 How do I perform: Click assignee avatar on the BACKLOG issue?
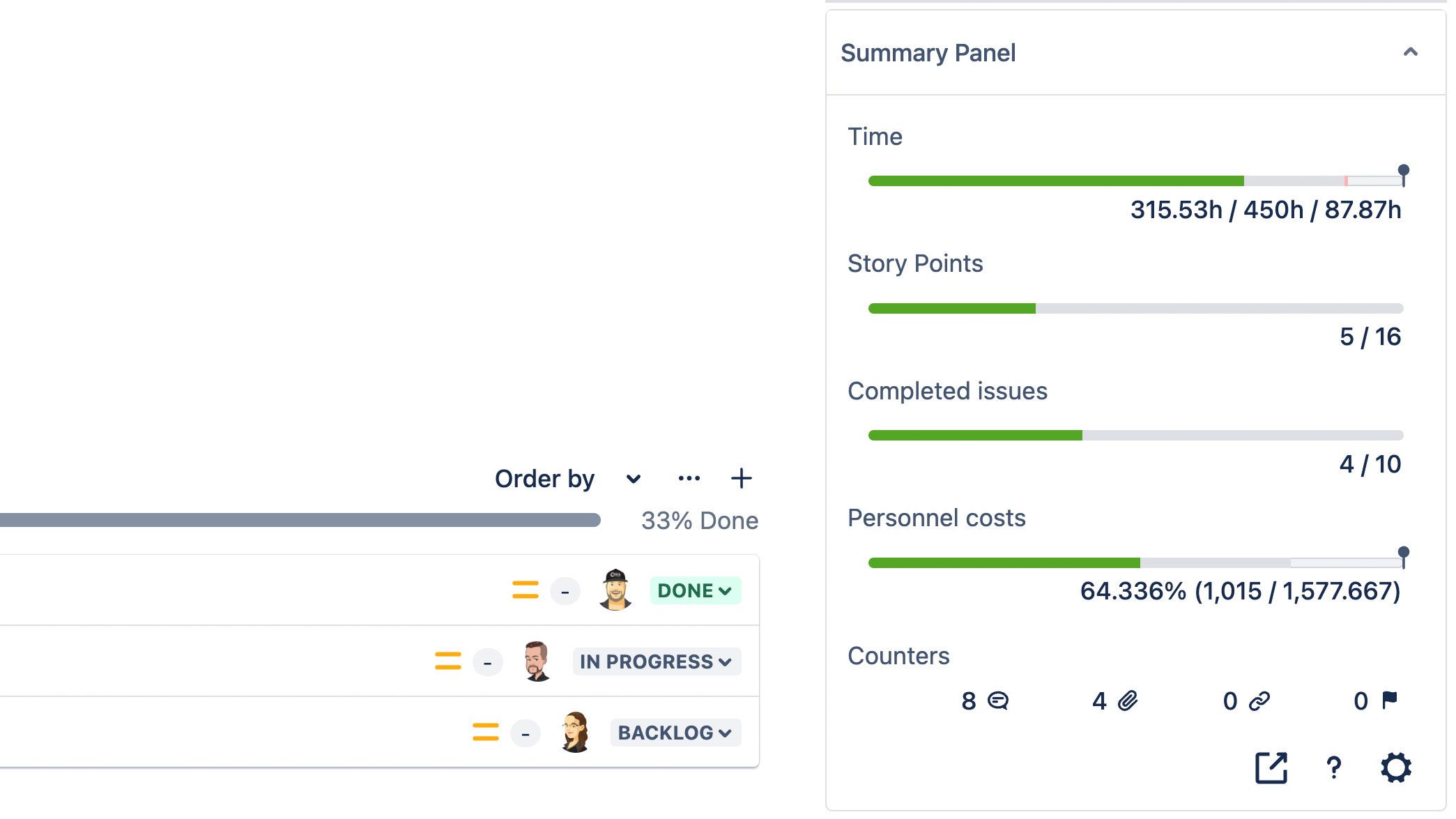coord(575,733)
